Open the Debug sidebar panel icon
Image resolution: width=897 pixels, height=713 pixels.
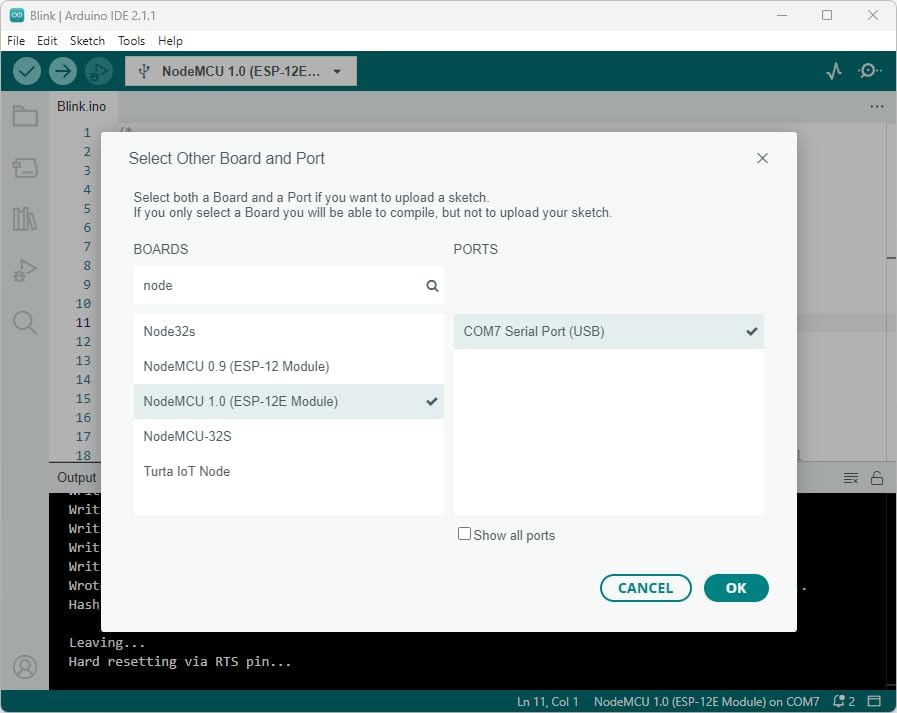point(25,270)
